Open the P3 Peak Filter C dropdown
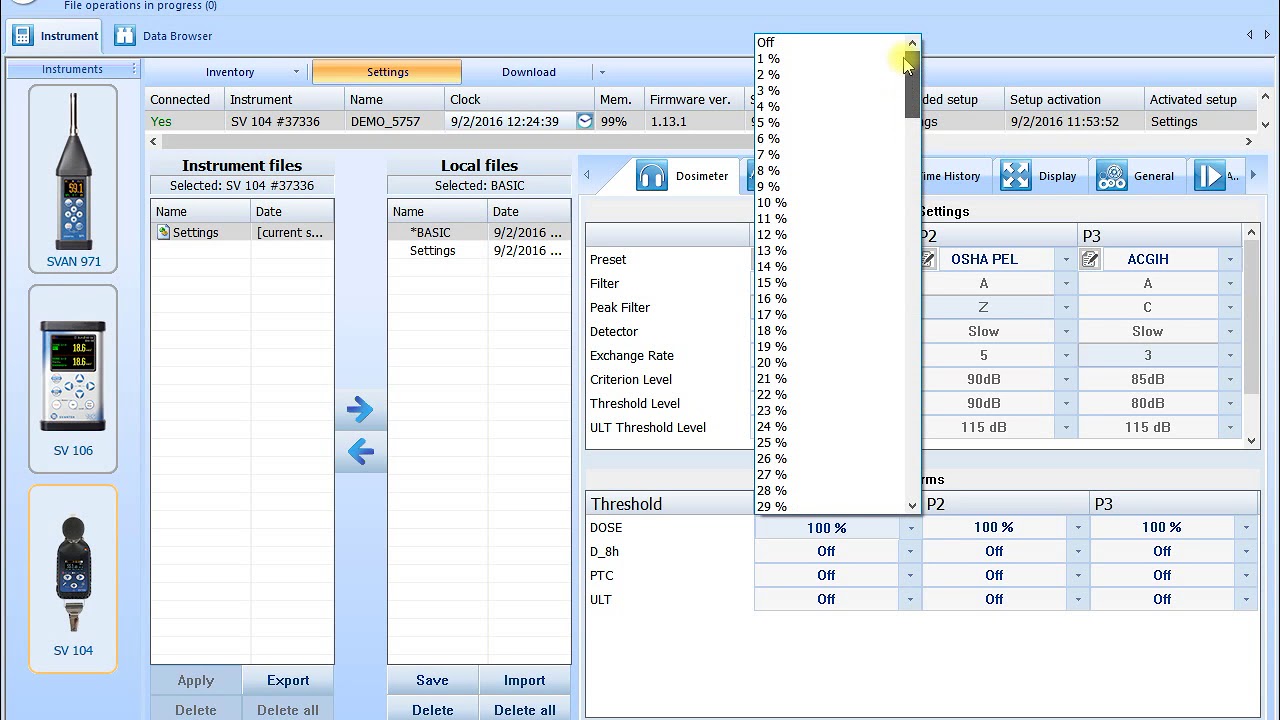 pos(1230,308)
